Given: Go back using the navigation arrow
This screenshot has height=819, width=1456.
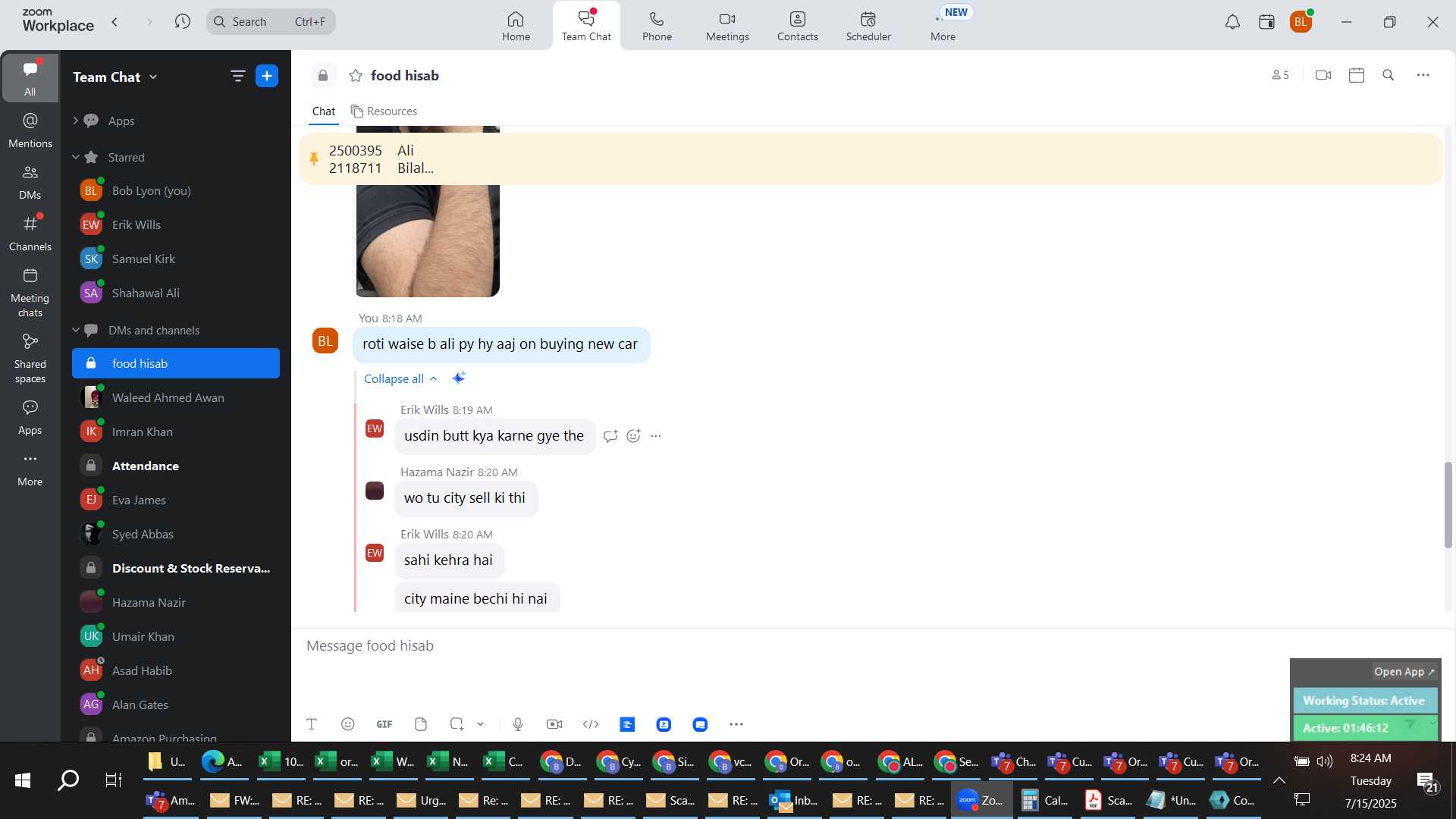Looking at the screenshot, I should coord(115,22).
